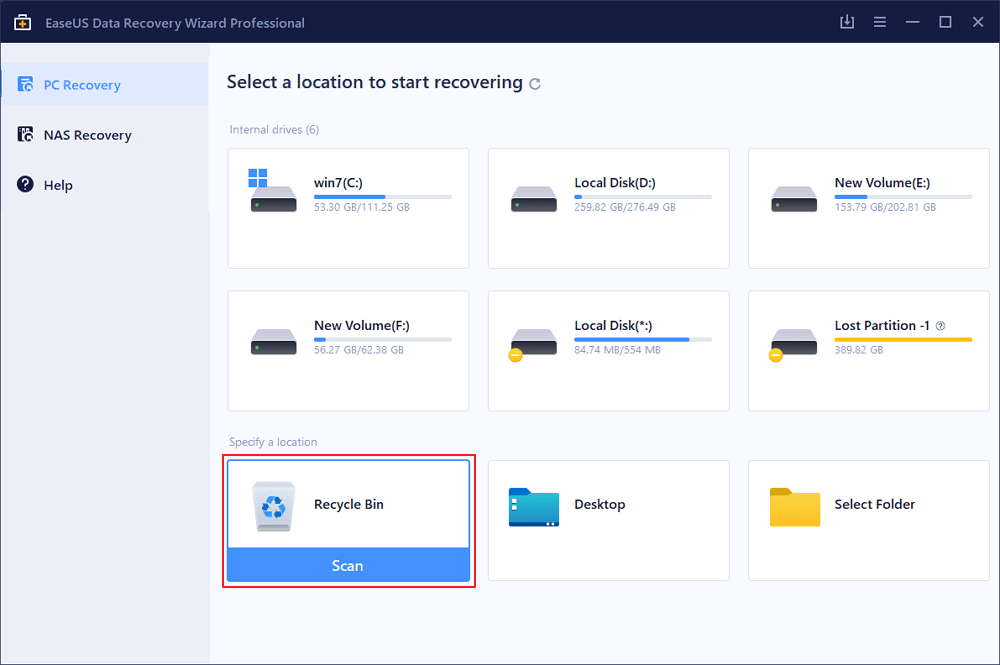This screenshot has height=665, width=1000.
Task: Select the Local Disk(*:) partition
Action: pyautogui.click(x=608, y=351)
